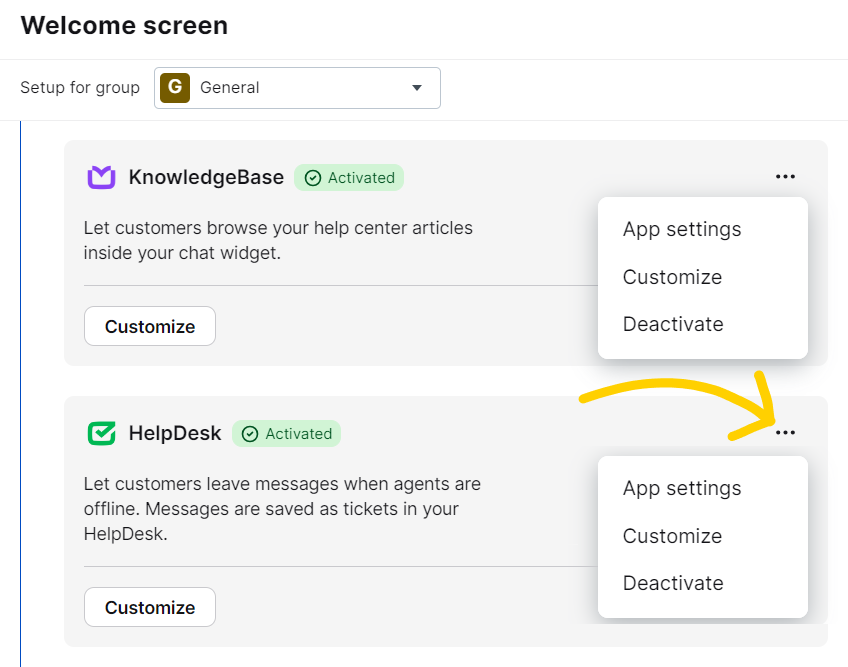This screenshot has height=667, width=848.
Task: Open the General group selector
Action: point(297,88)
